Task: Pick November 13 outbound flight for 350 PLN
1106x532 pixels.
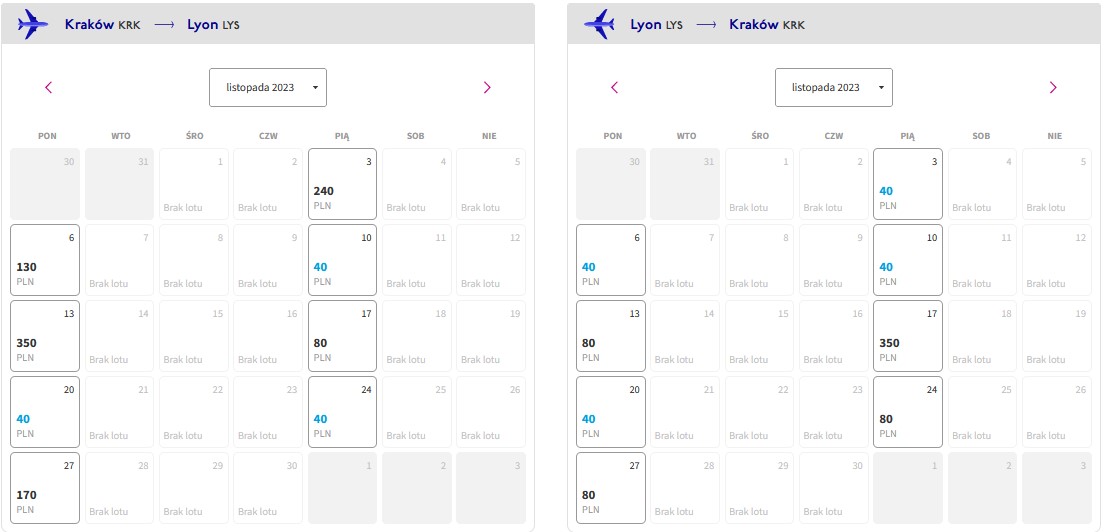Action: point(44,336)
